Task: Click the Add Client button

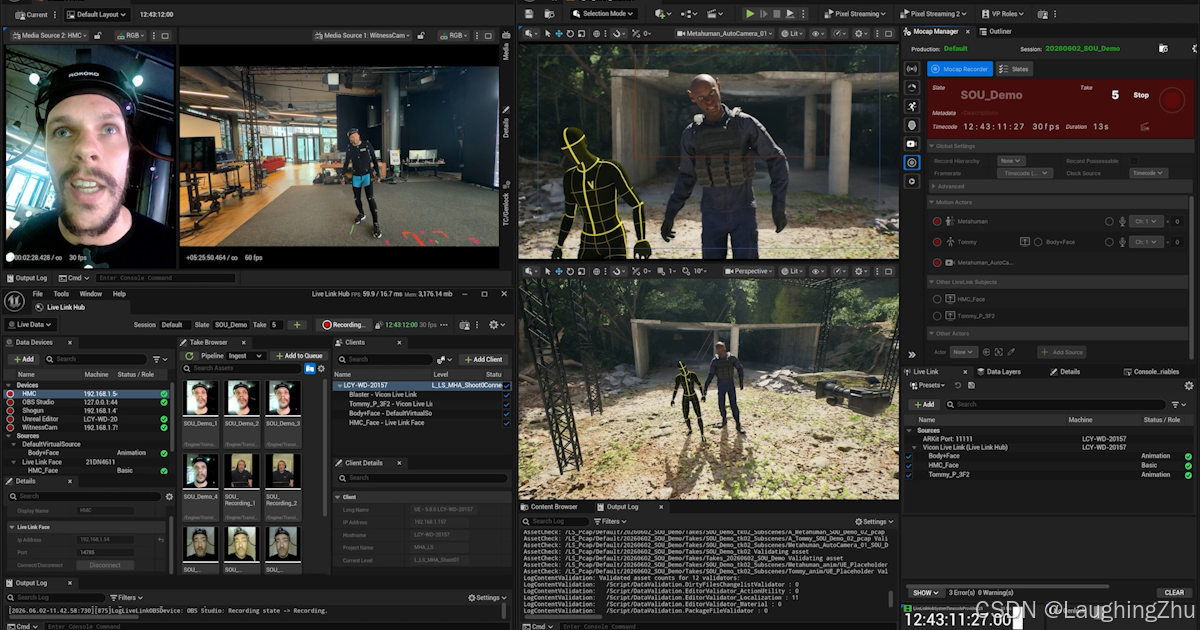Action: pyautogui.click(x=484, y=359)
